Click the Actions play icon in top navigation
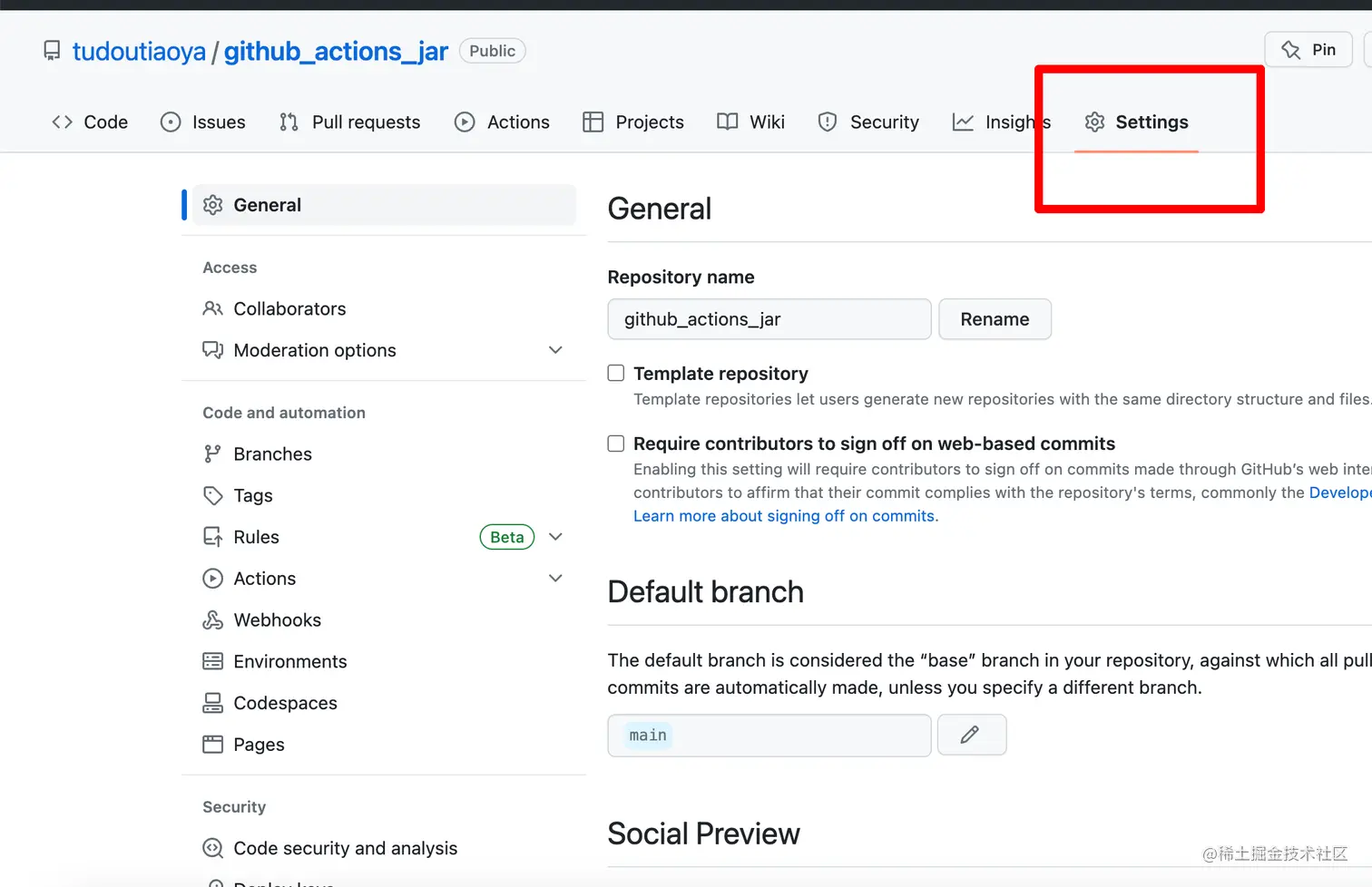This screenshot has width=1372, height=887. 465,122
